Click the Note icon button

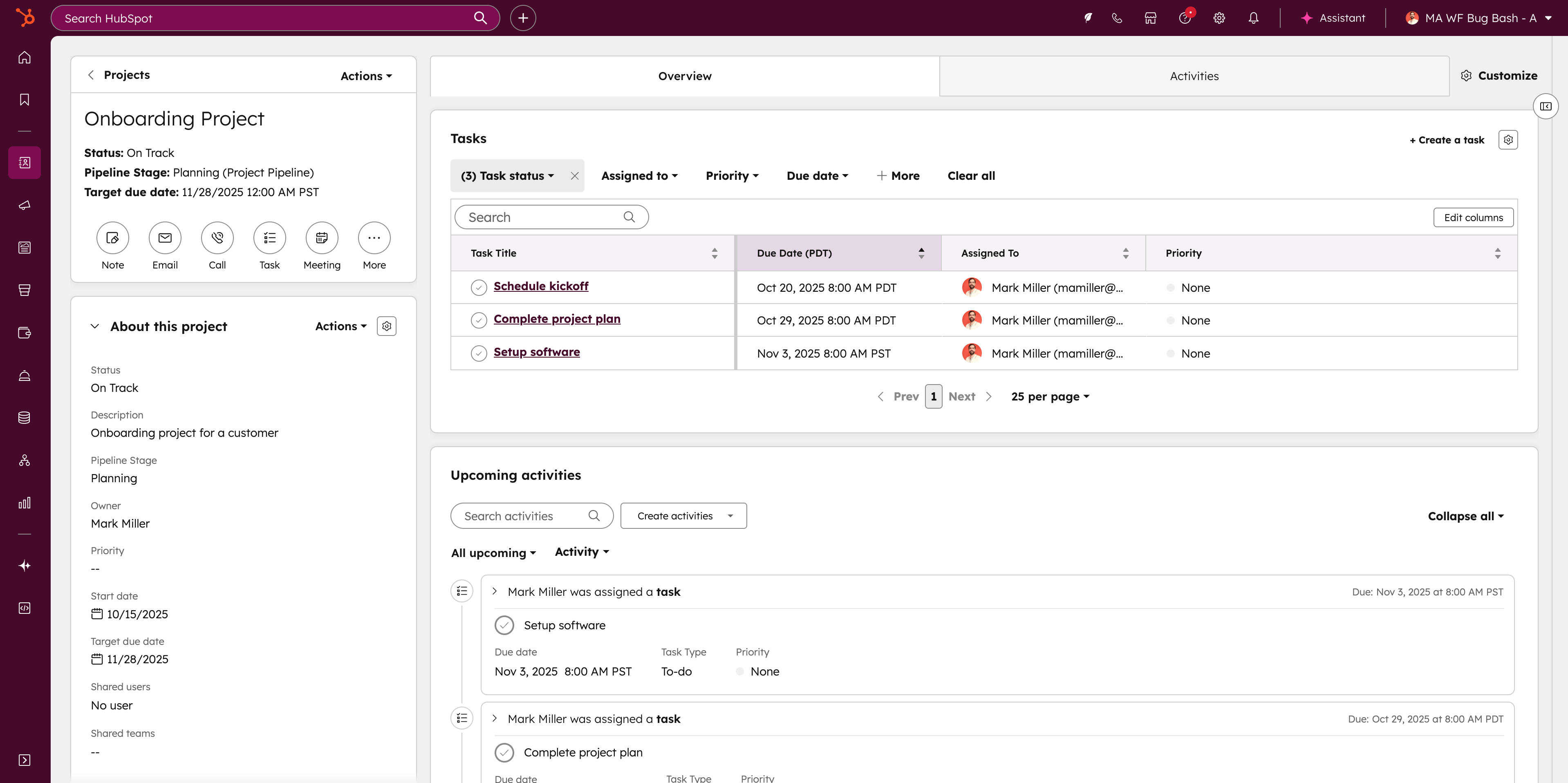coord(112,238)
